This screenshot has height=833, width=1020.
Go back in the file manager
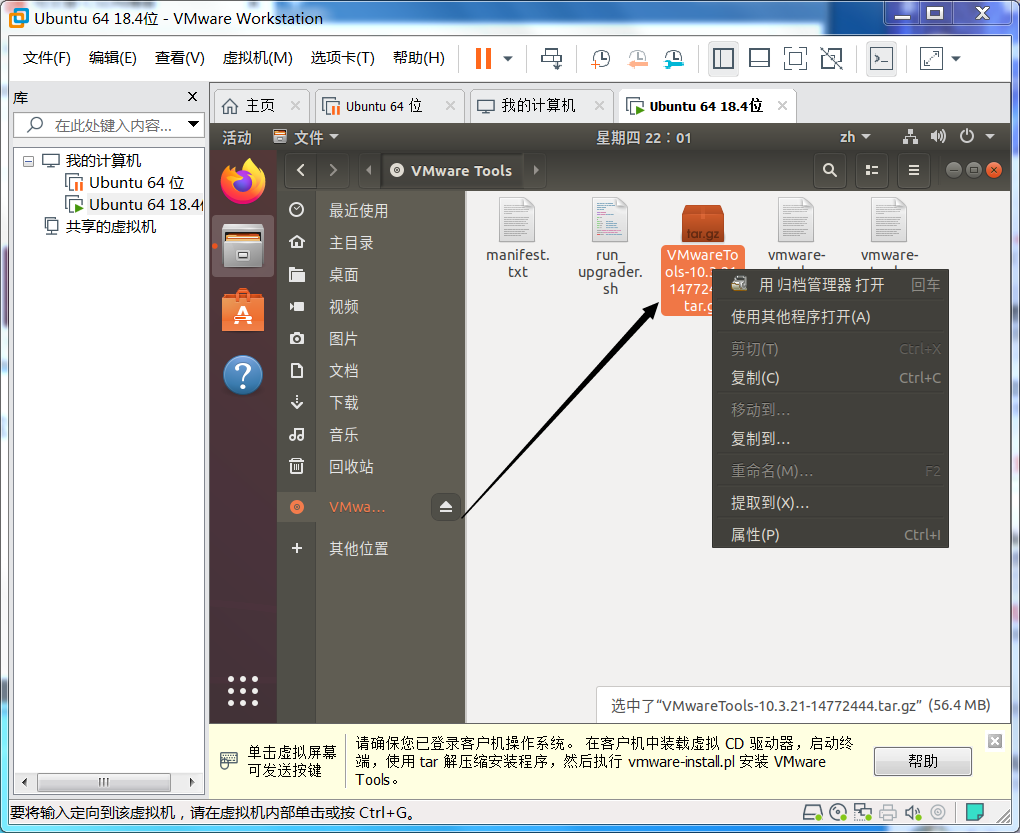[301, 170]
